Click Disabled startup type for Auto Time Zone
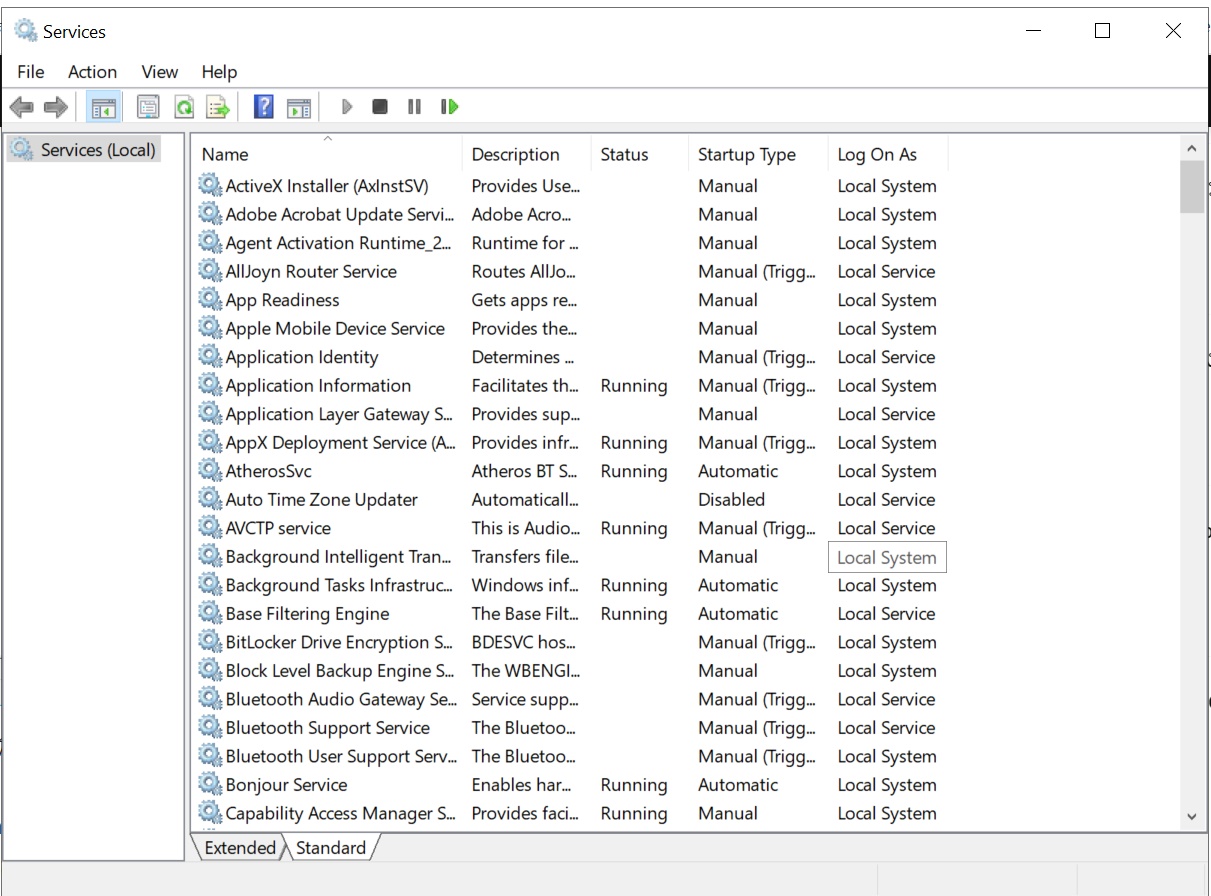The image size is (1211, 896). point(731,499)
